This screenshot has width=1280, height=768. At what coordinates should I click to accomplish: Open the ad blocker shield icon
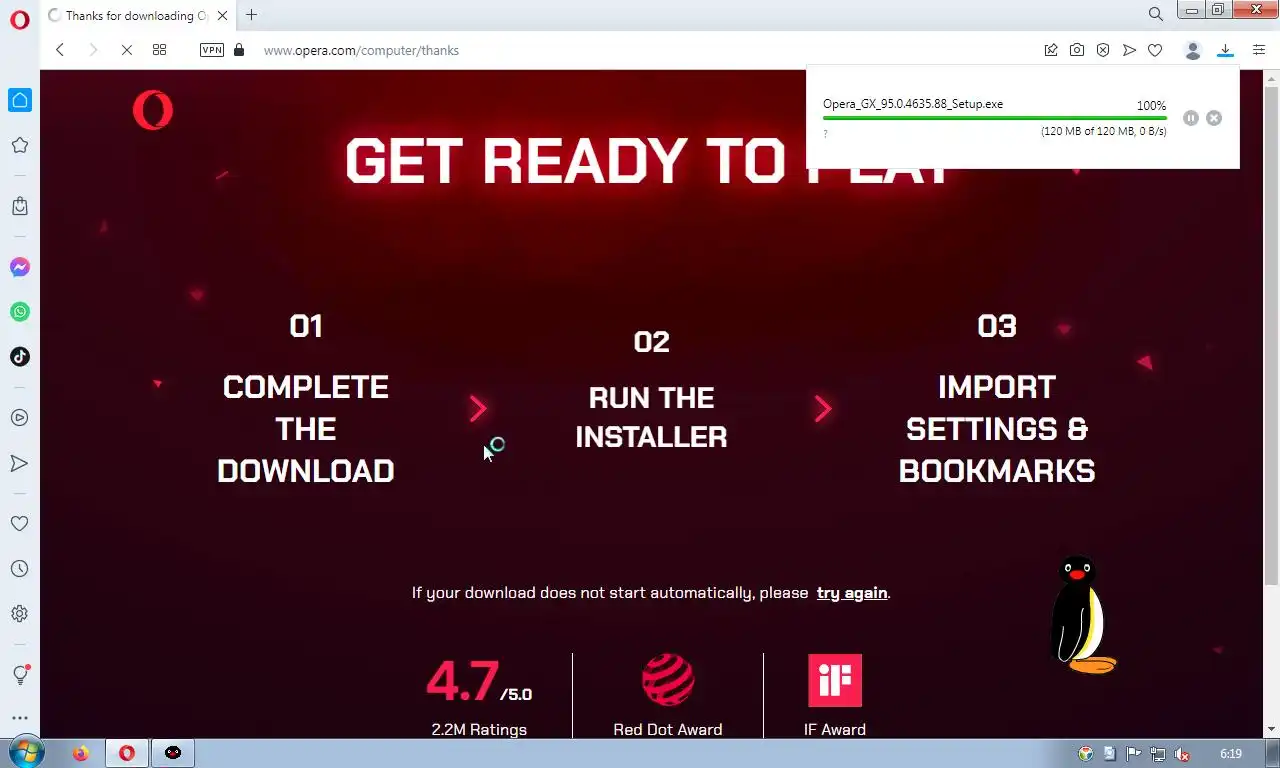click(1103, 50)
